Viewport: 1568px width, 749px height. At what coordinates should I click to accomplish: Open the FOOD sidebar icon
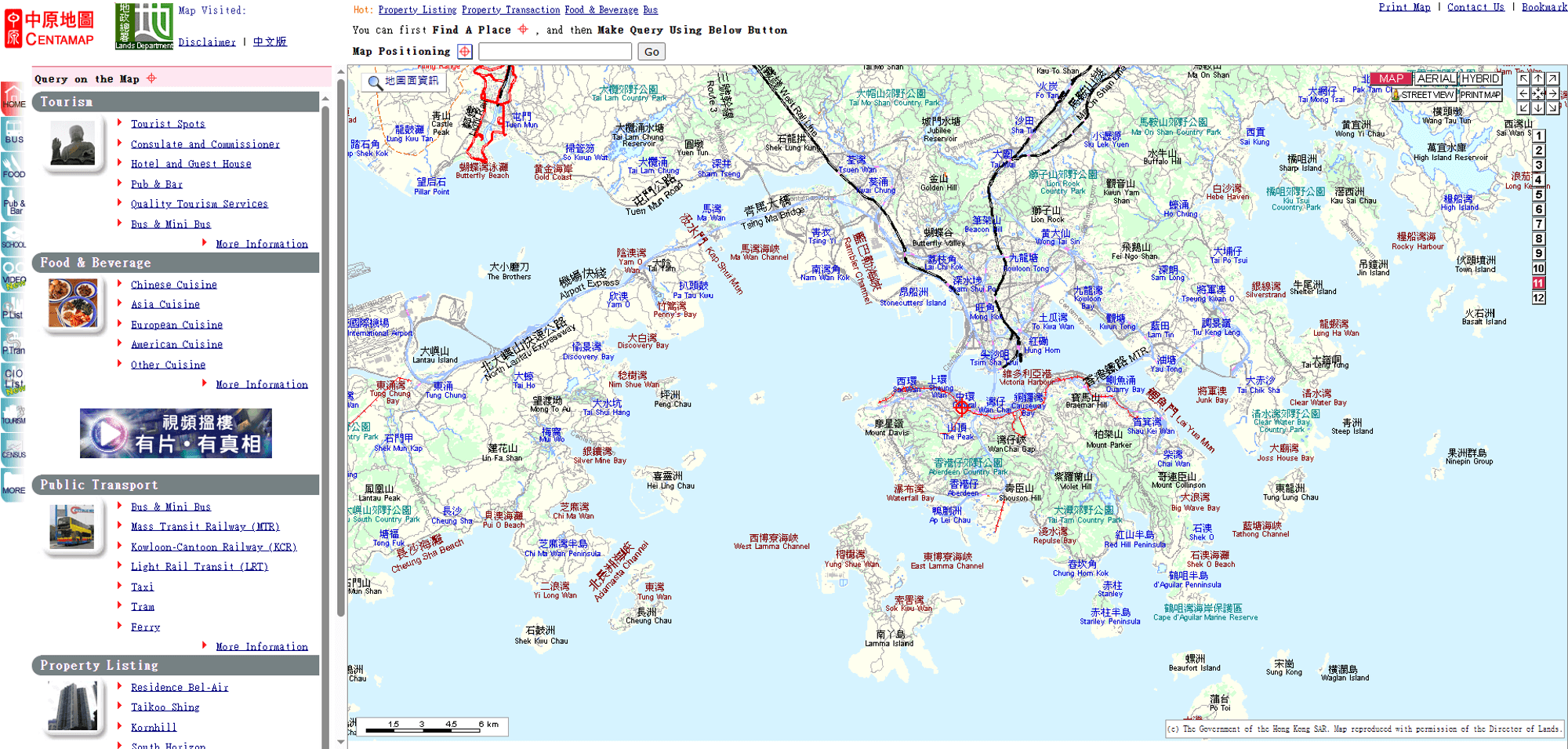point(13,167)
